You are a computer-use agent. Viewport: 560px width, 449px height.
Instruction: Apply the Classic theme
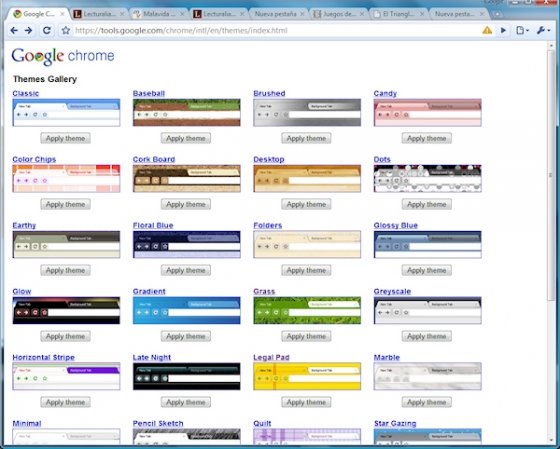click(65, 138)
